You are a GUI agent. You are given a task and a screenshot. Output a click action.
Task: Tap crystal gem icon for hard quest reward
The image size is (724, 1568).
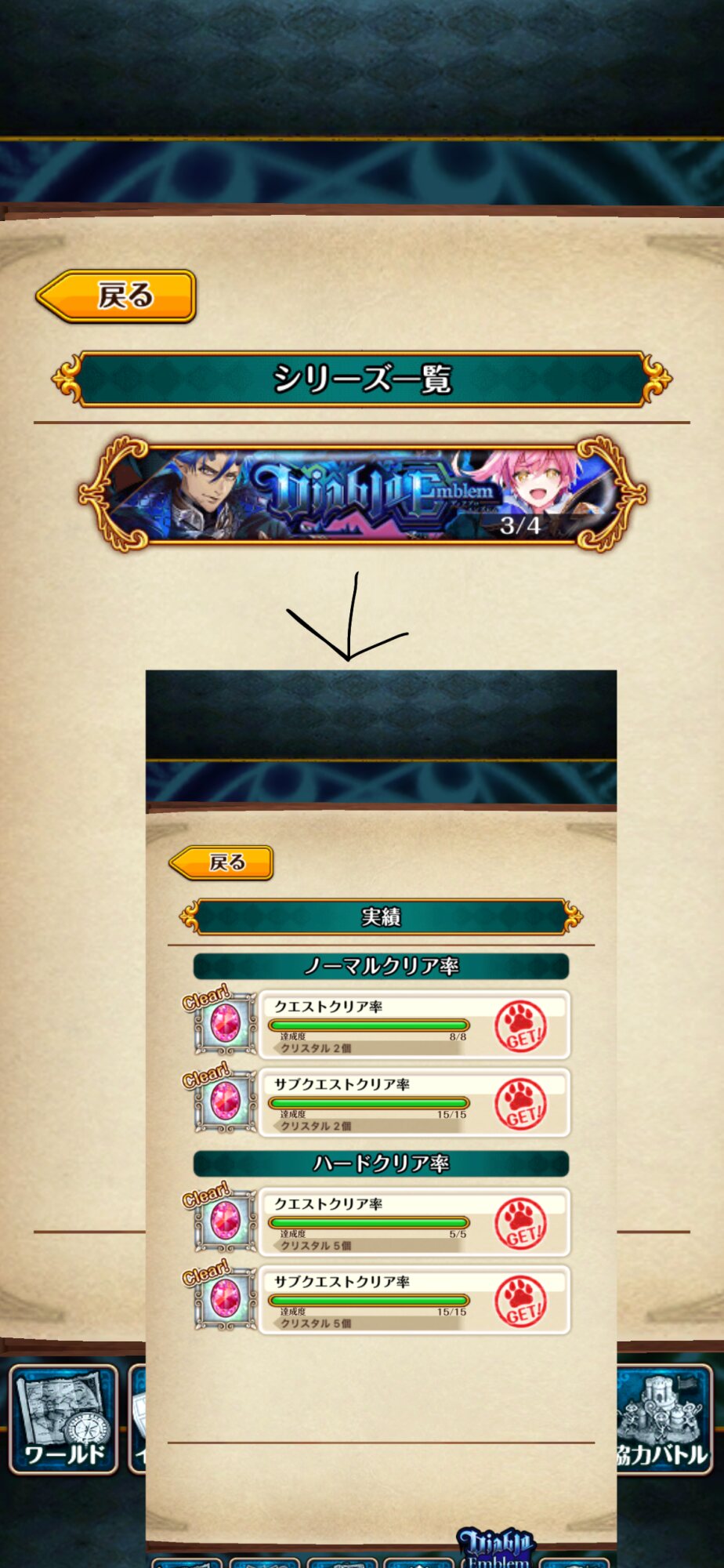point(226,1221)
